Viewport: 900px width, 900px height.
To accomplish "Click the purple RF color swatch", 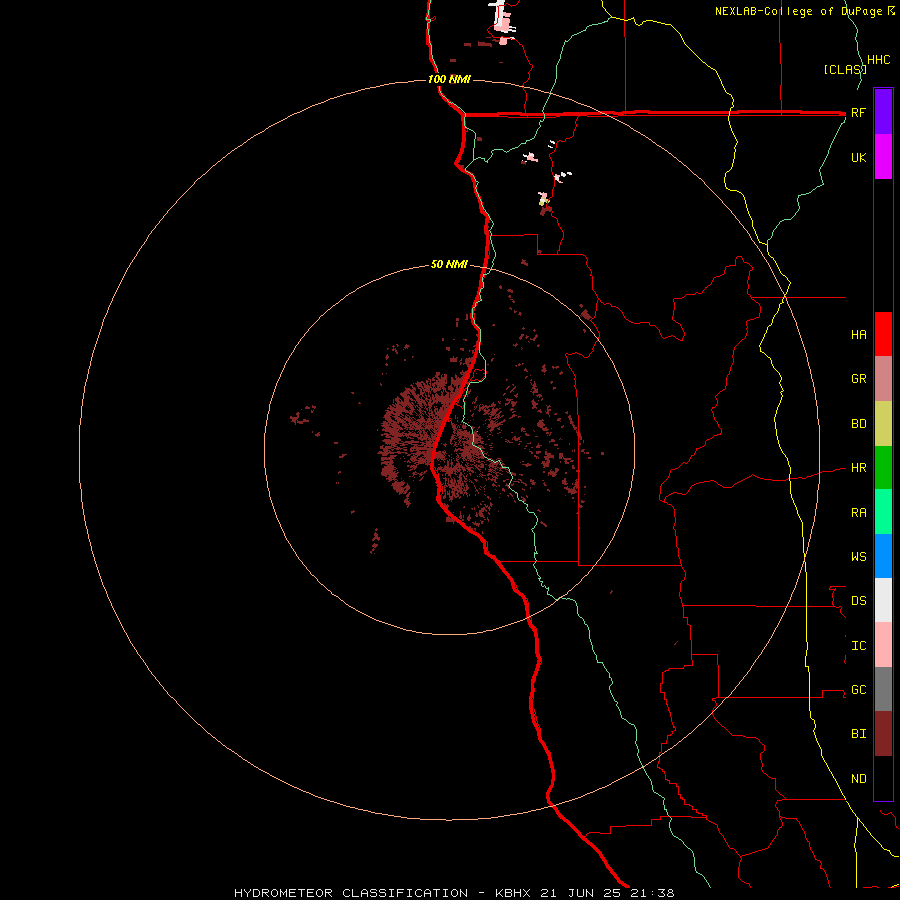I will 883,112.
